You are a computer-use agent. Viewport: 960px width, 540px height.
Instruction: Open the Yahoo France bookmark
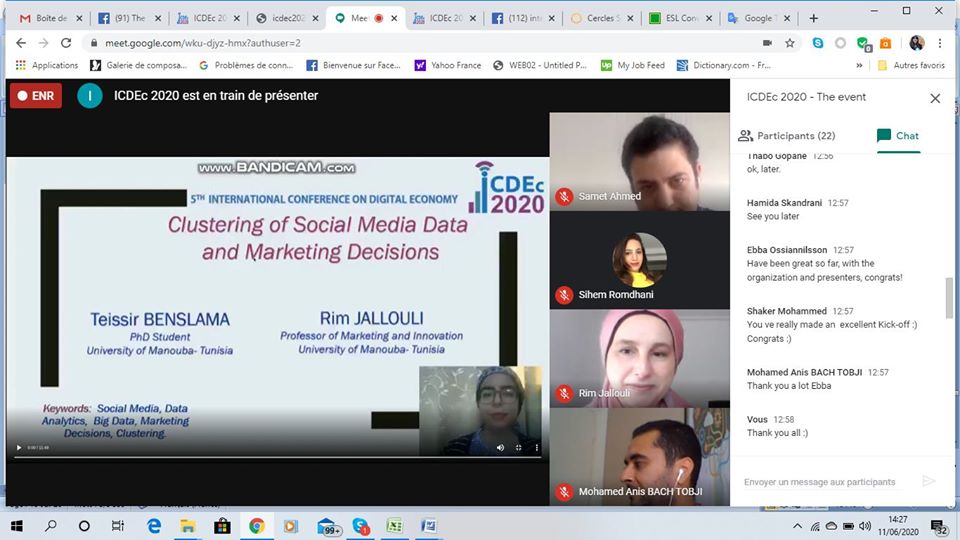[x=448, y=65]
